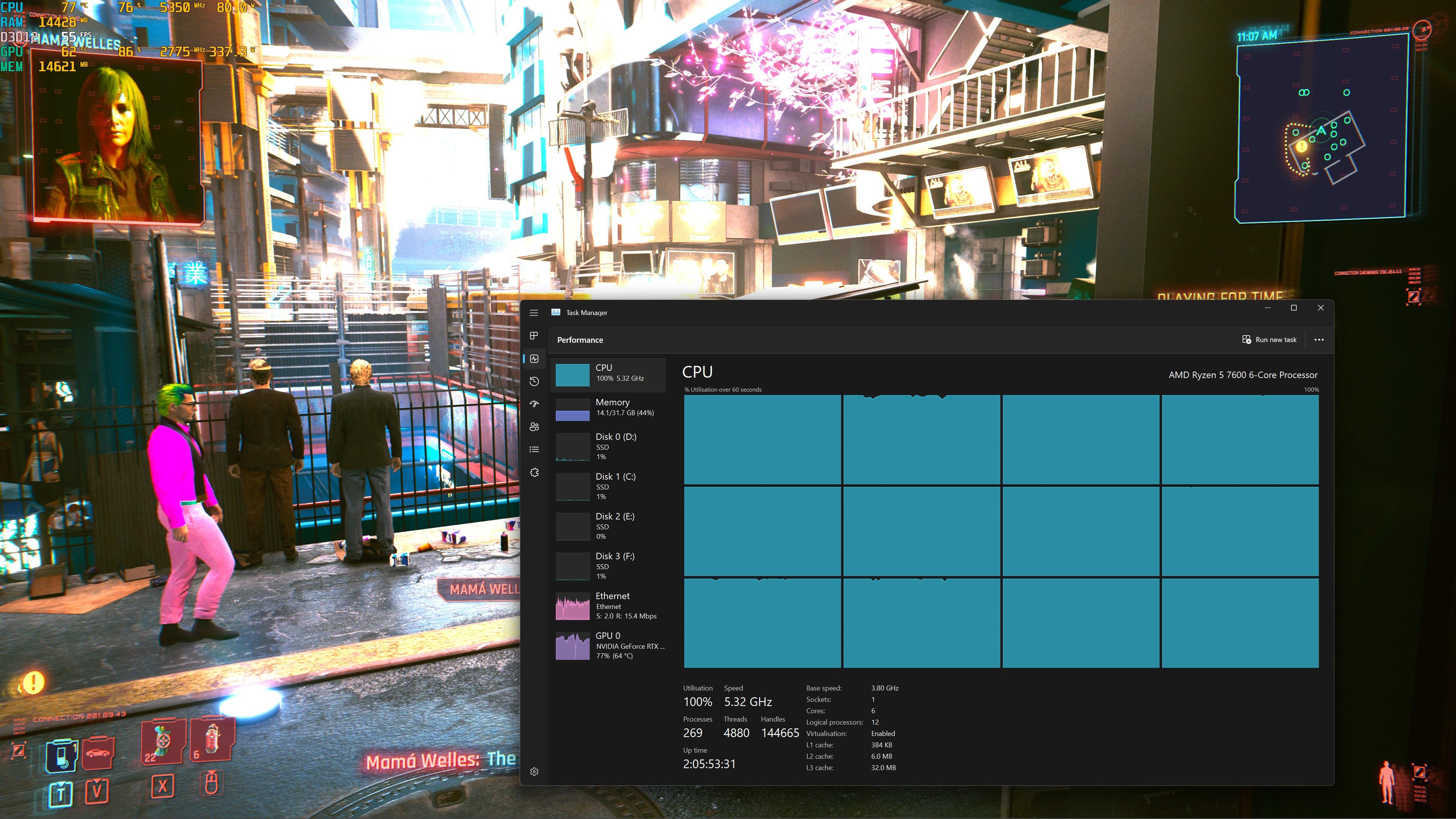Open Task Manager hamburger navigation menu
Image resolution: width=1456 pixels, height=819 pixels.
[x=533, y=312]
